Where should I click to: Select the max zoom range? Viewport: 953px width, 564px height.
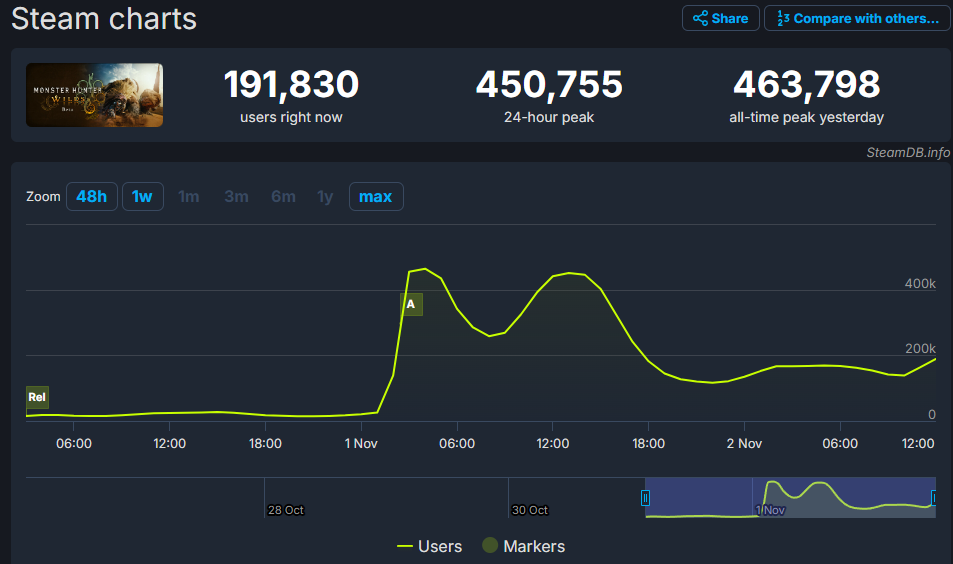(376, 196)
